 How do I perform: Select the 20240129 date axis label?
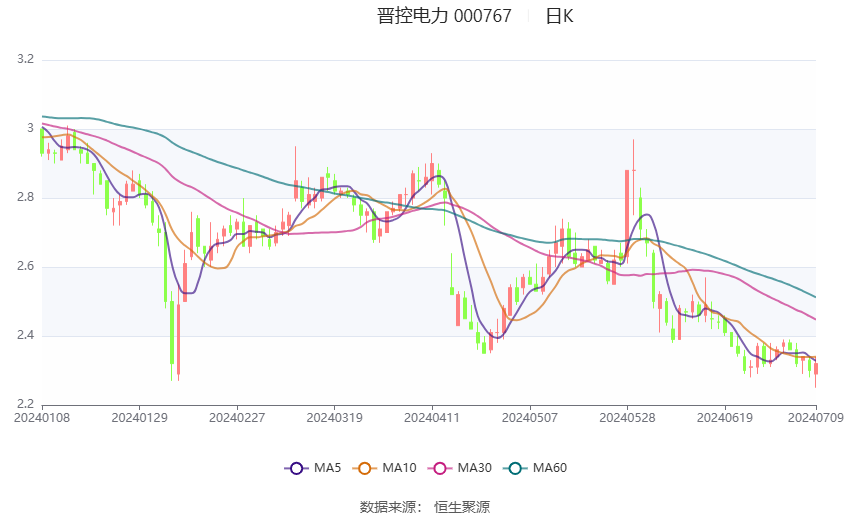(x=139, y=418)
